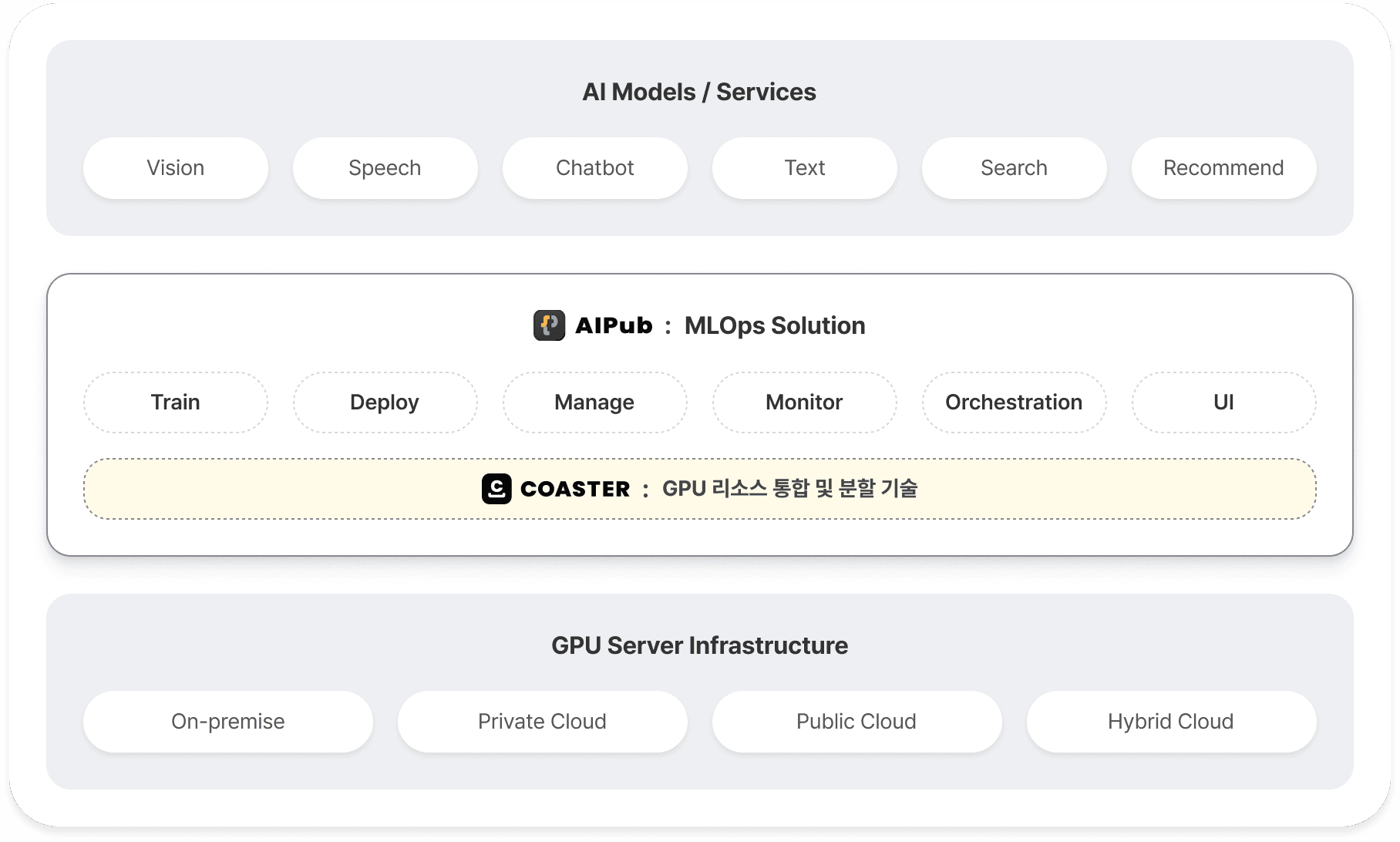1400x842 pixels.
Task: Select the Vision service pill
Action: (176, 168)
